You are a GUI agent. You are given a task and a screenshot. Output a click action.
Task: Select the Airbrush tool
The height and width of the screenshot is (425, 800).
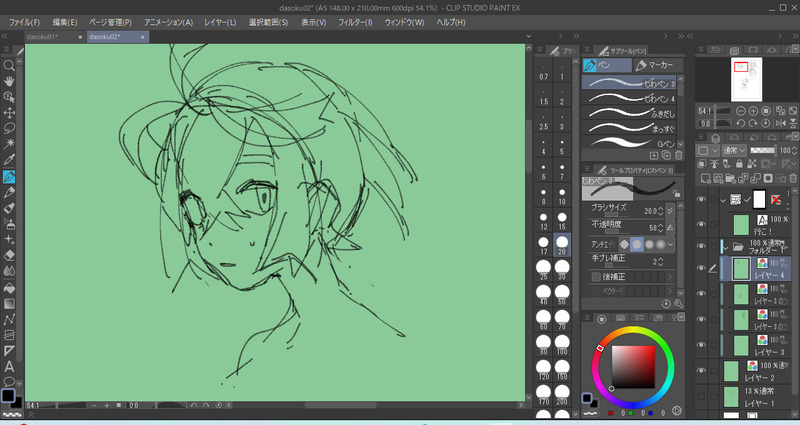point(9,224)
